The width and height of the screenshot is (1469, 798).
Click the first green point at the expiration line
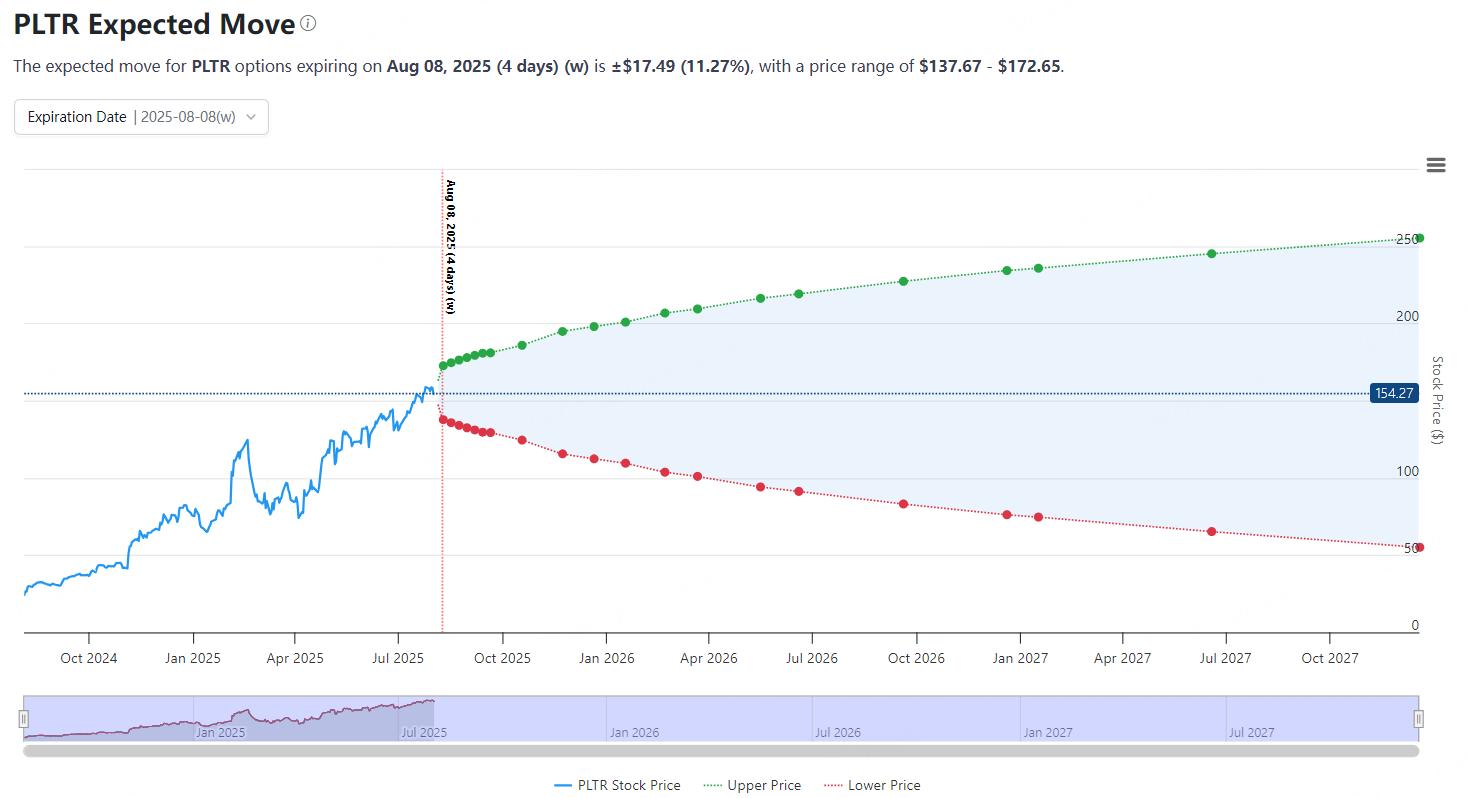(443, 366)
